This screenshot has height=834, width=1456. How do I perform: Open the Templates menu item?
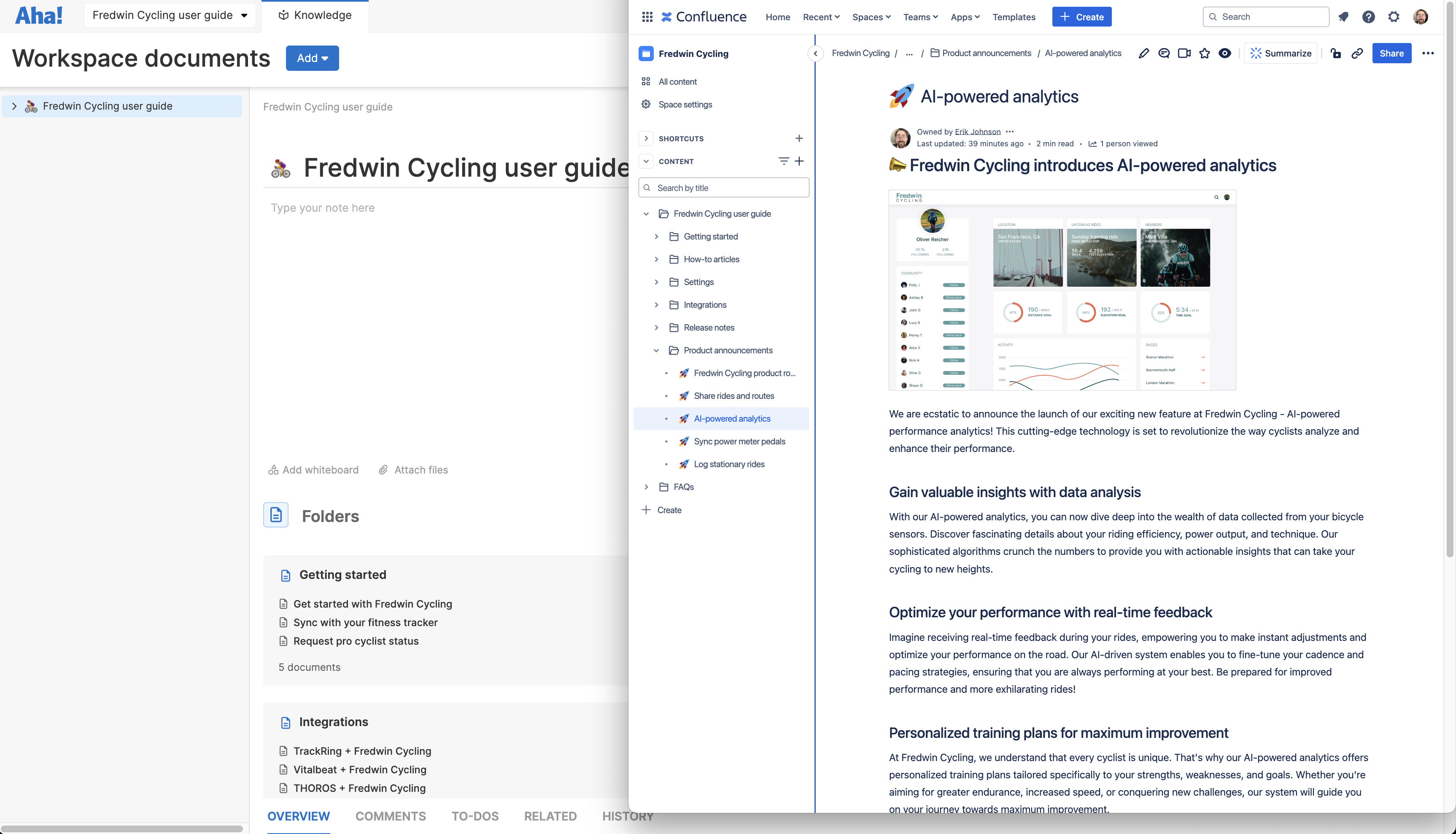(x=1014, y=16)
